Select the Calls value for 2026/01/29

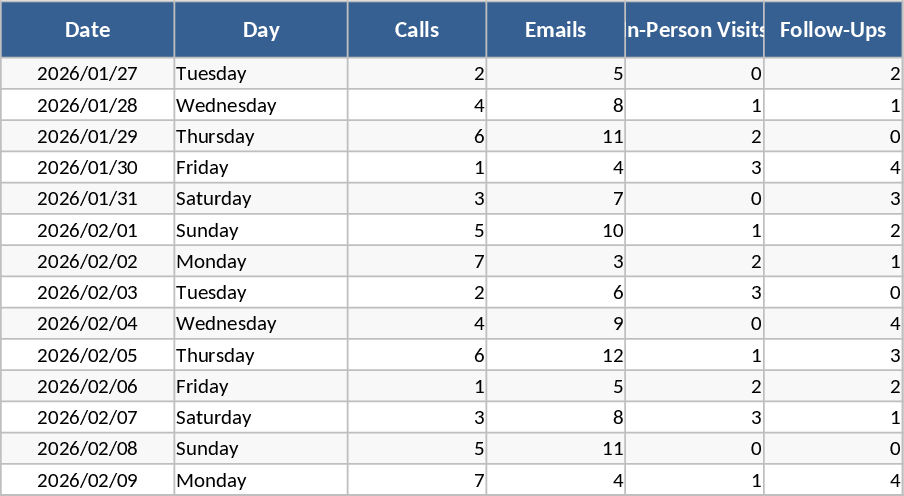417,136
